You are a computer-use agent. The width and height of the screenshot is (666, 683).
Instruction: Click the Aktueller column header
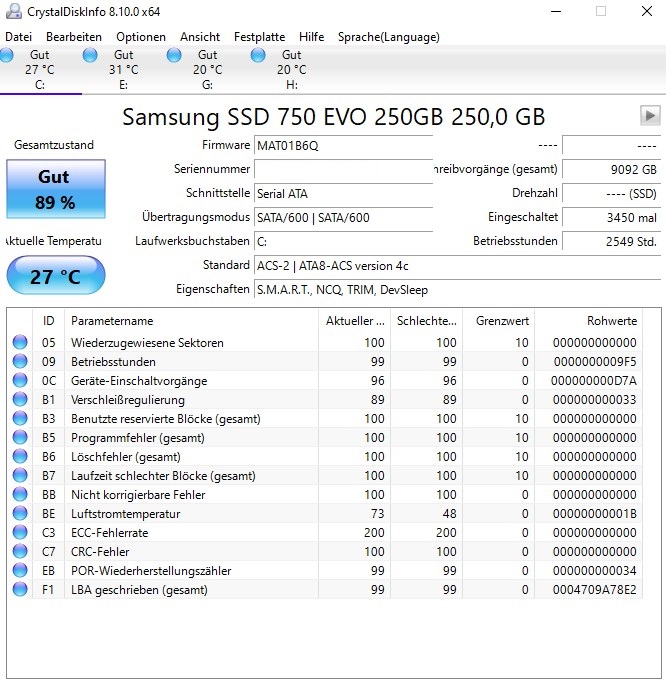coord(355,321)
